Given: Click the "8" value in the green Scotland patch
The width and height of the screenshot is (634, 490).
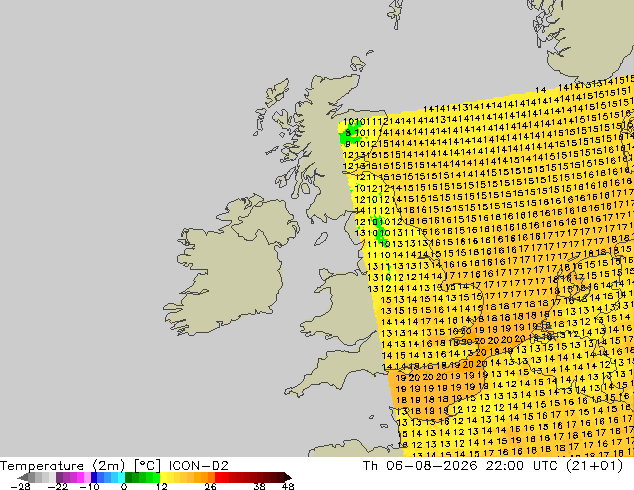Looking at the screenshot, I should [347, 132].
